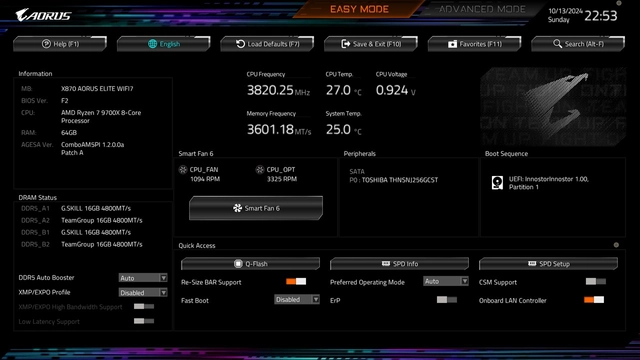Click the Save & Exit arrow icon
The image size is (640, 360).
[345, 44]
